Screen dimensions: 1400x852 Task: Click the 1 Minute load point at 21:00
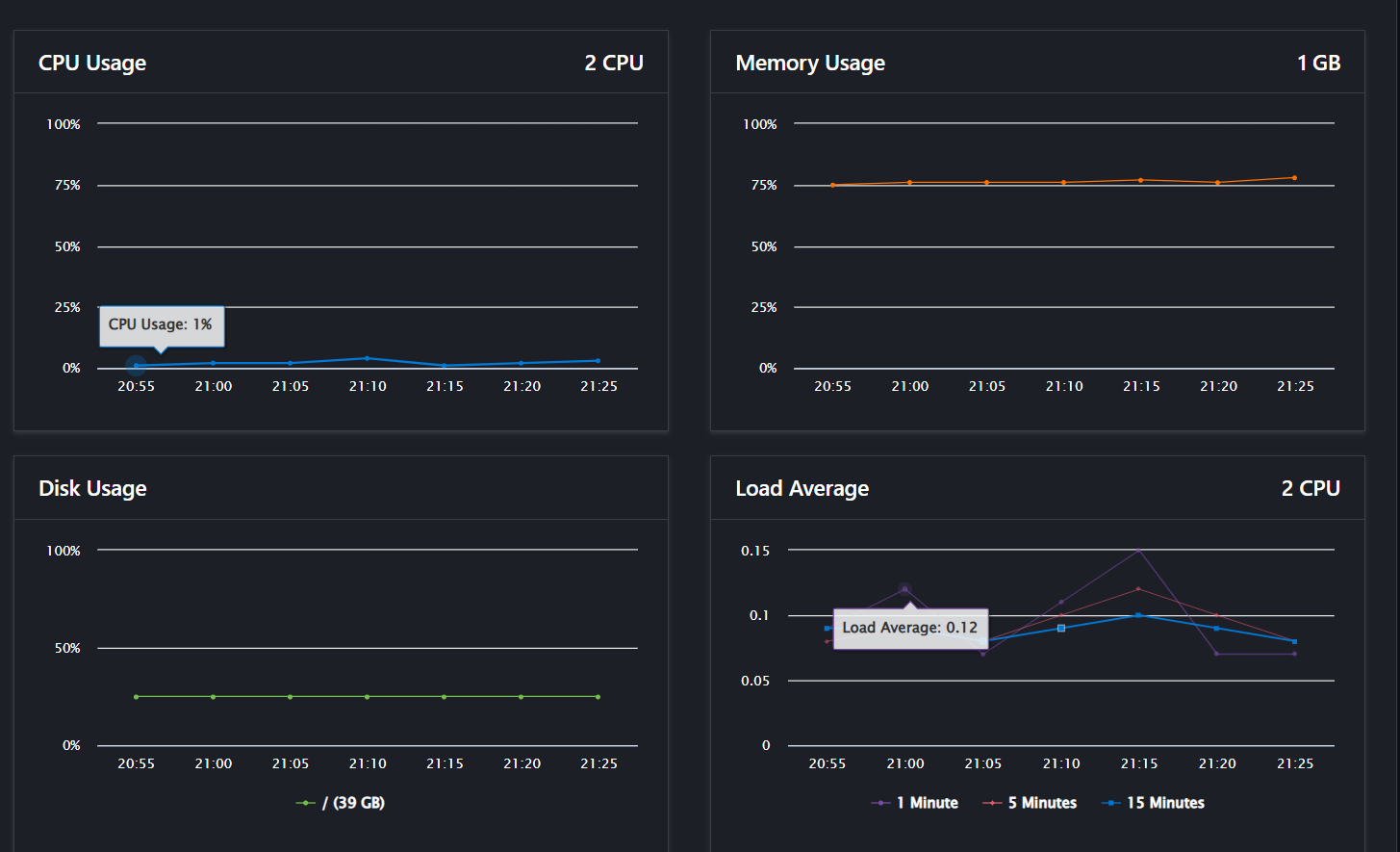pyautogui.click(x=904, y=589)
